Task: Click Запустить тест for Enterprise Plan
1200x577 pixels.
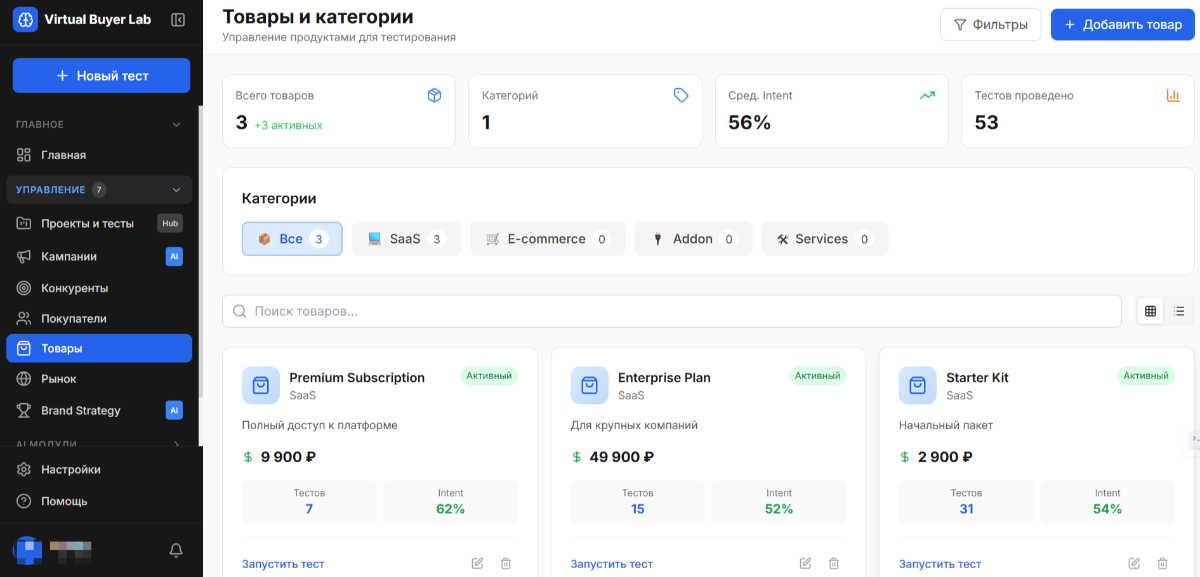Action: coord(612,564)
